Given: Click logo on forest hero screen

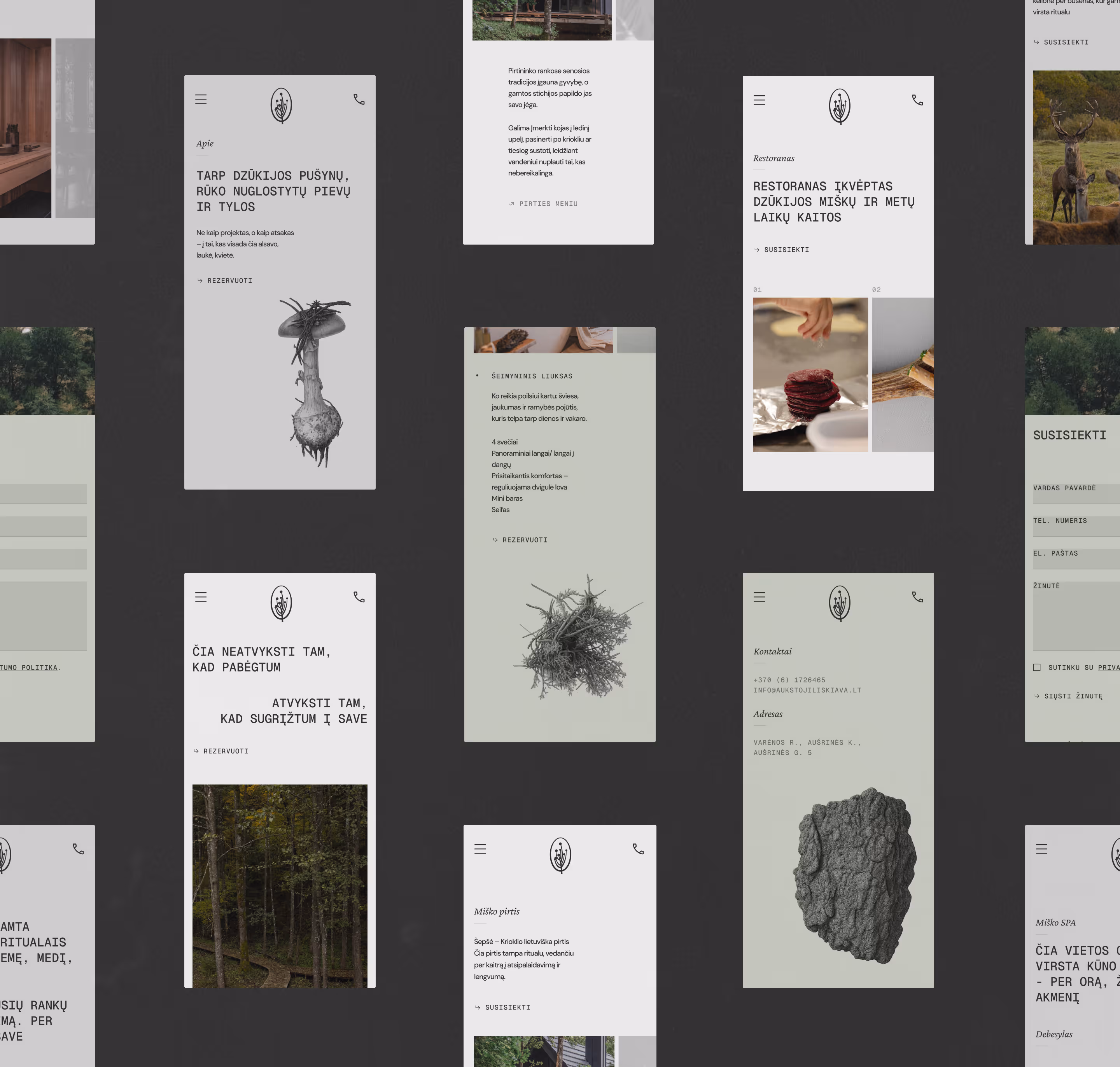Looking at the screenshot, I should coord(281,603).
